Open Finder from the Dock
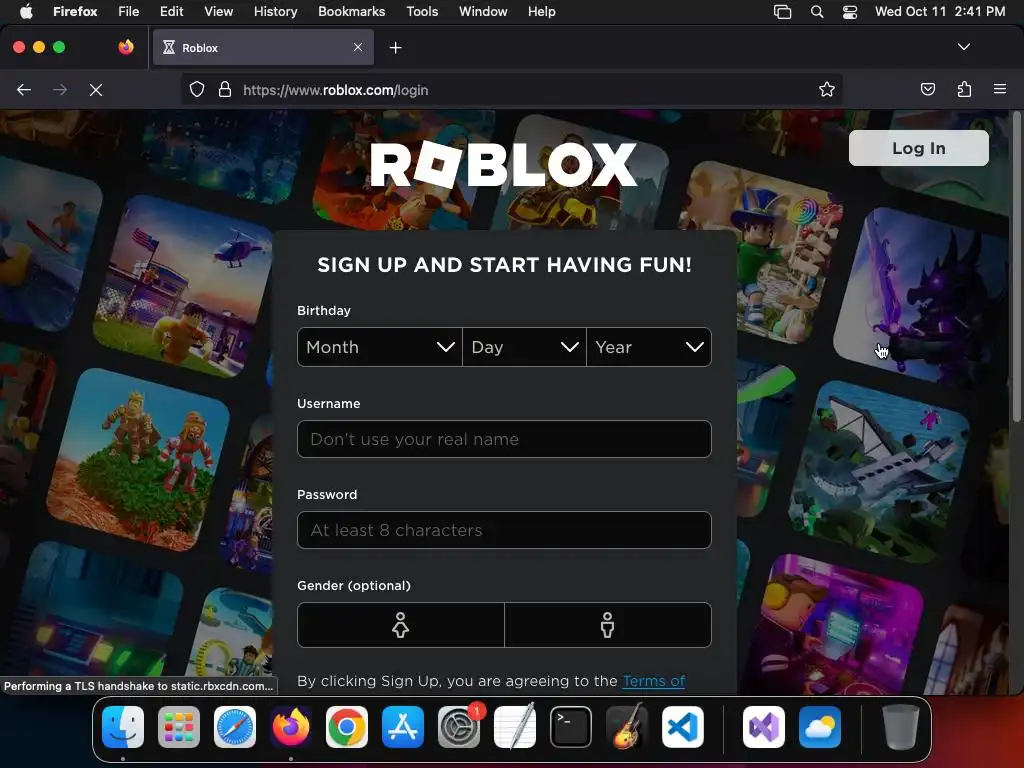The image size is (1024, 768). pyautogui.click(x=123, y=727)
